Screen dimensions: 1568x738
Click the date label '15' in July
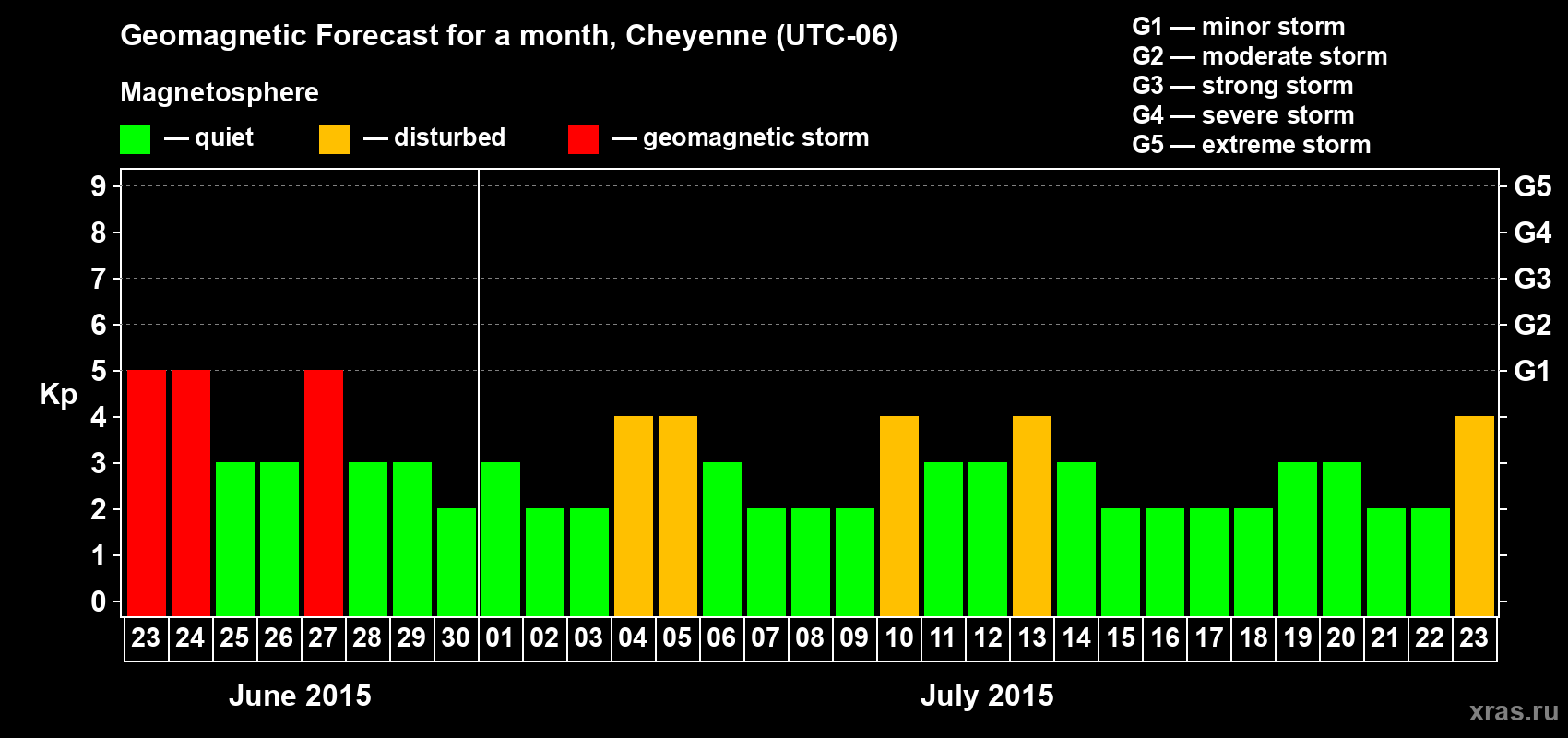tap(1121, 638)
